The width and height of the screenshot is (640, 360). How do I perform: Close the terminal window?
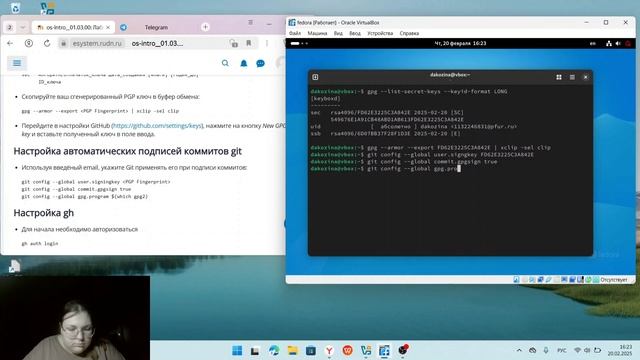coord(585,77)
